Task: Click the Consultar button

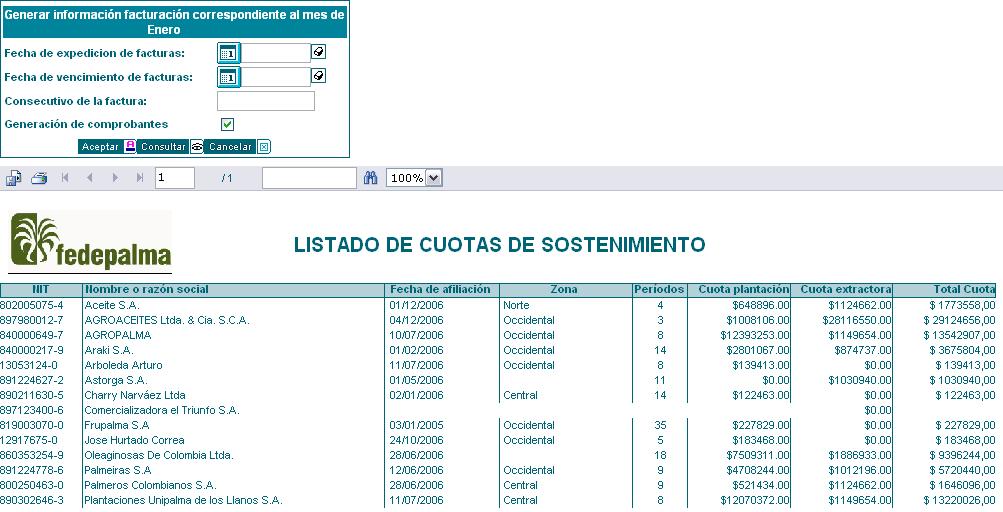Action: tap(163, 147)
